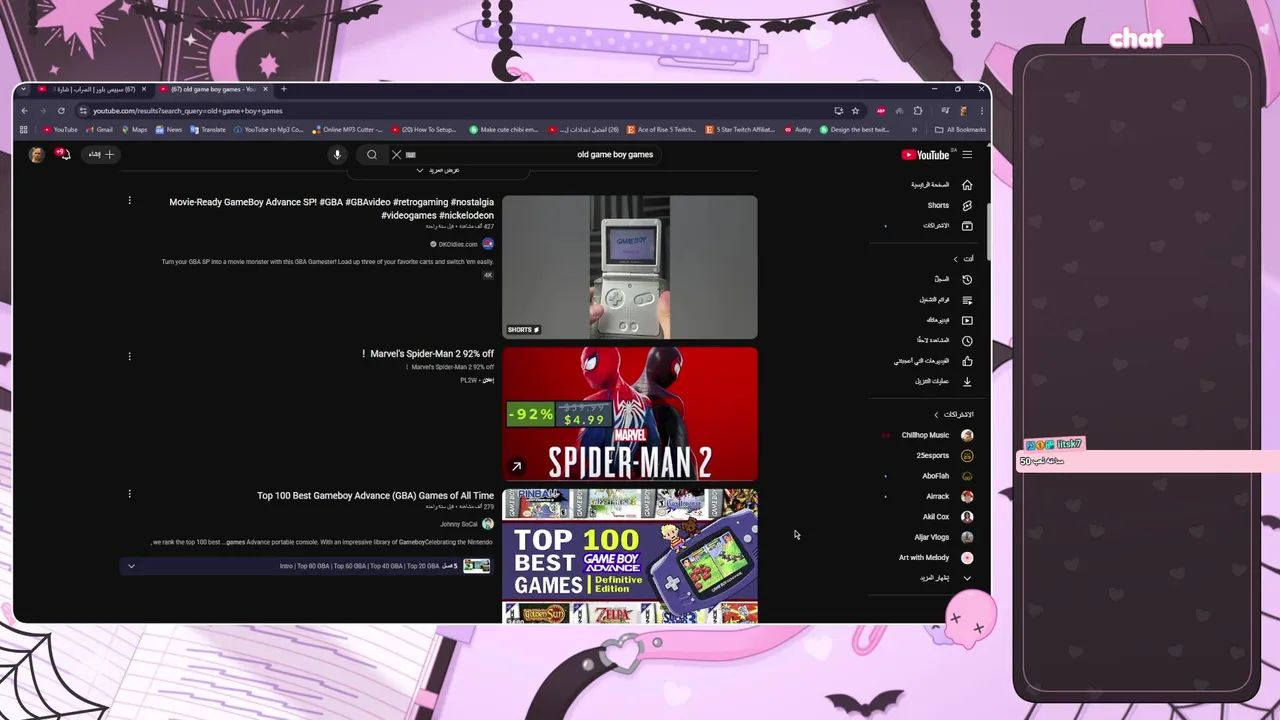Open options menu for Movie-Ready GameBoy video
The height and width of the screenshot is (720, 1280).
pos(129,201)
